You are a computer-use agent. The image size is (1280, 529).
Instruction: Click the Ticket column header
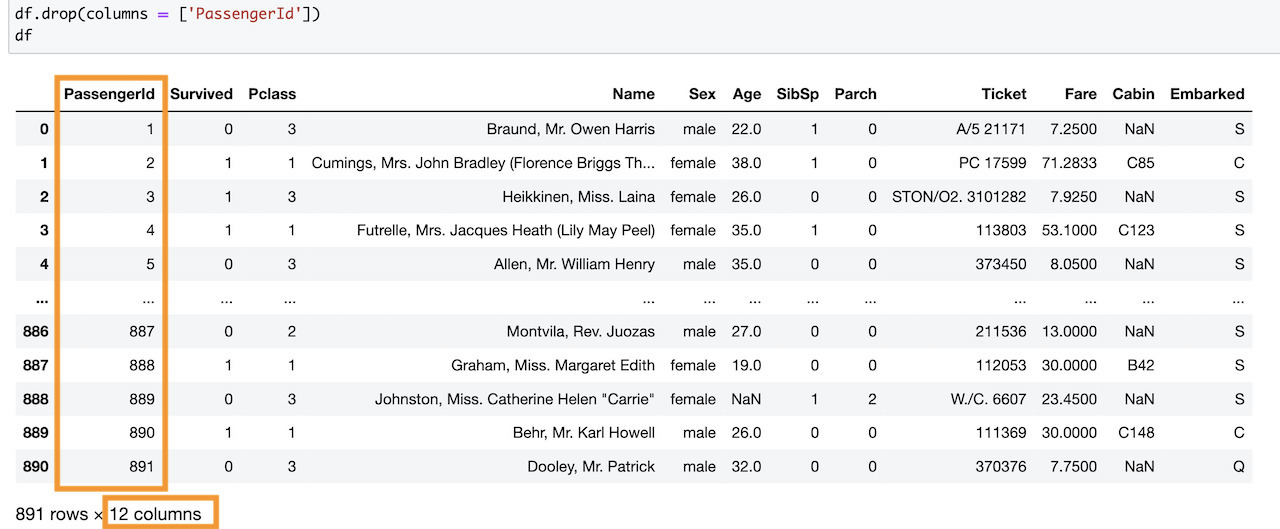[1003, 94]
